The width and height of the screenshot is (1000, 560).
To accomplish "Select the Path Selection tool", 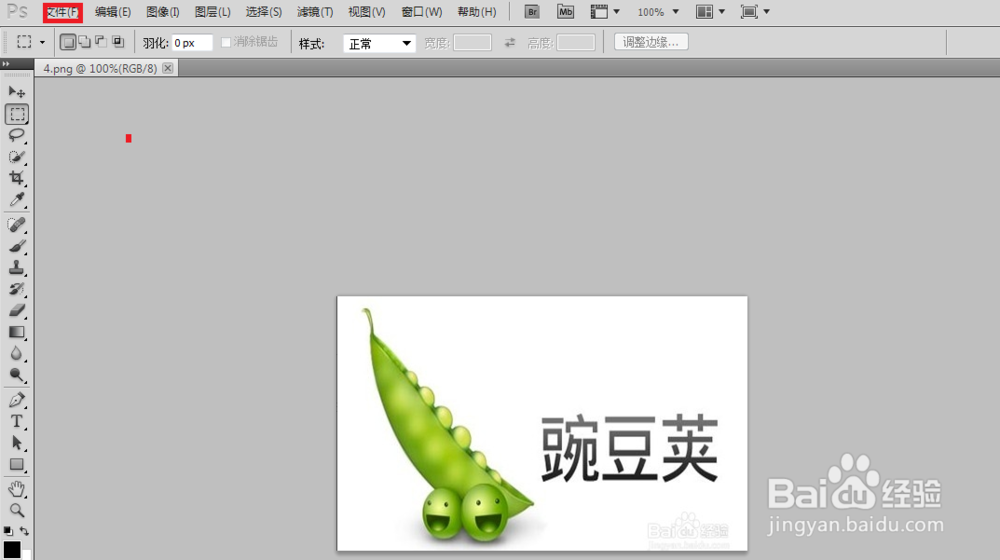I will [17, 443].
